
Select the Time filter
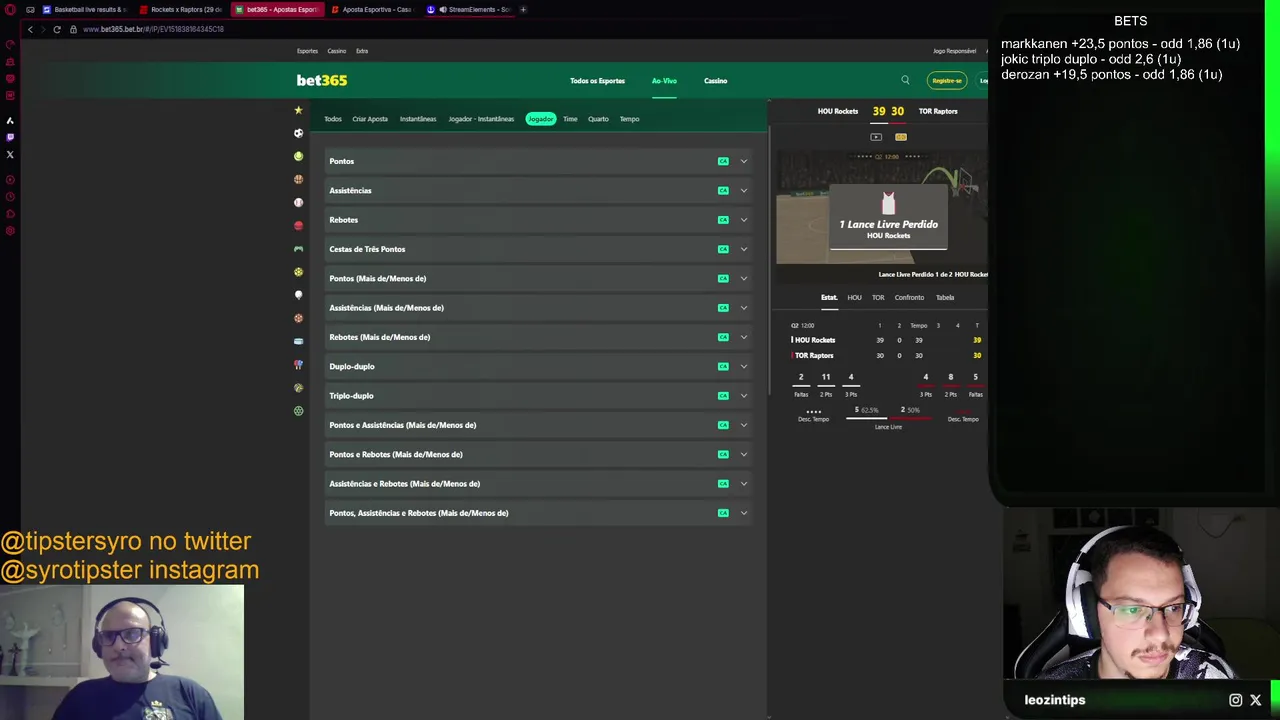point(570,119)
